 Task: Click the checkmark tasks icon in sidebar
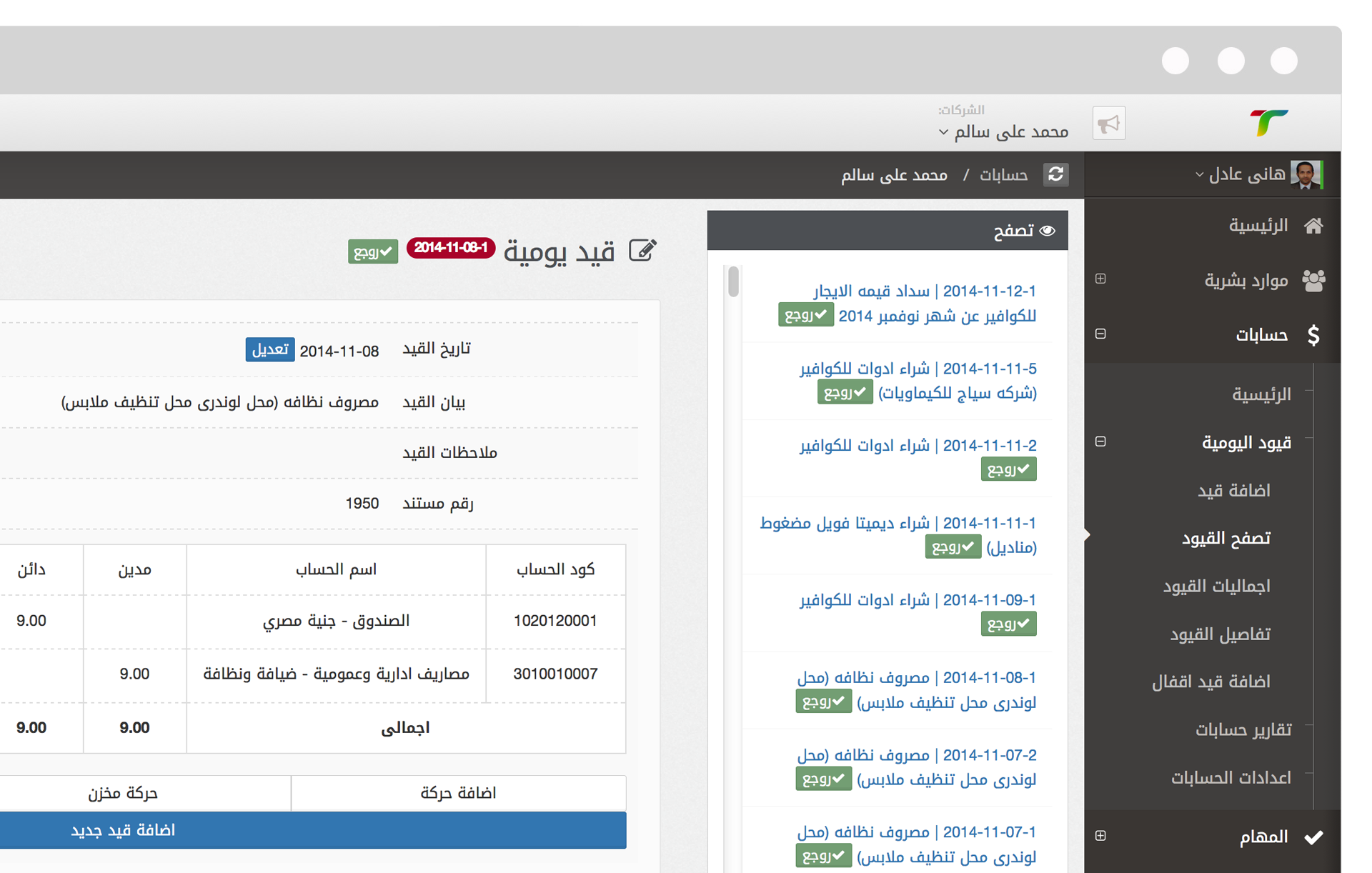(1313, 837)
